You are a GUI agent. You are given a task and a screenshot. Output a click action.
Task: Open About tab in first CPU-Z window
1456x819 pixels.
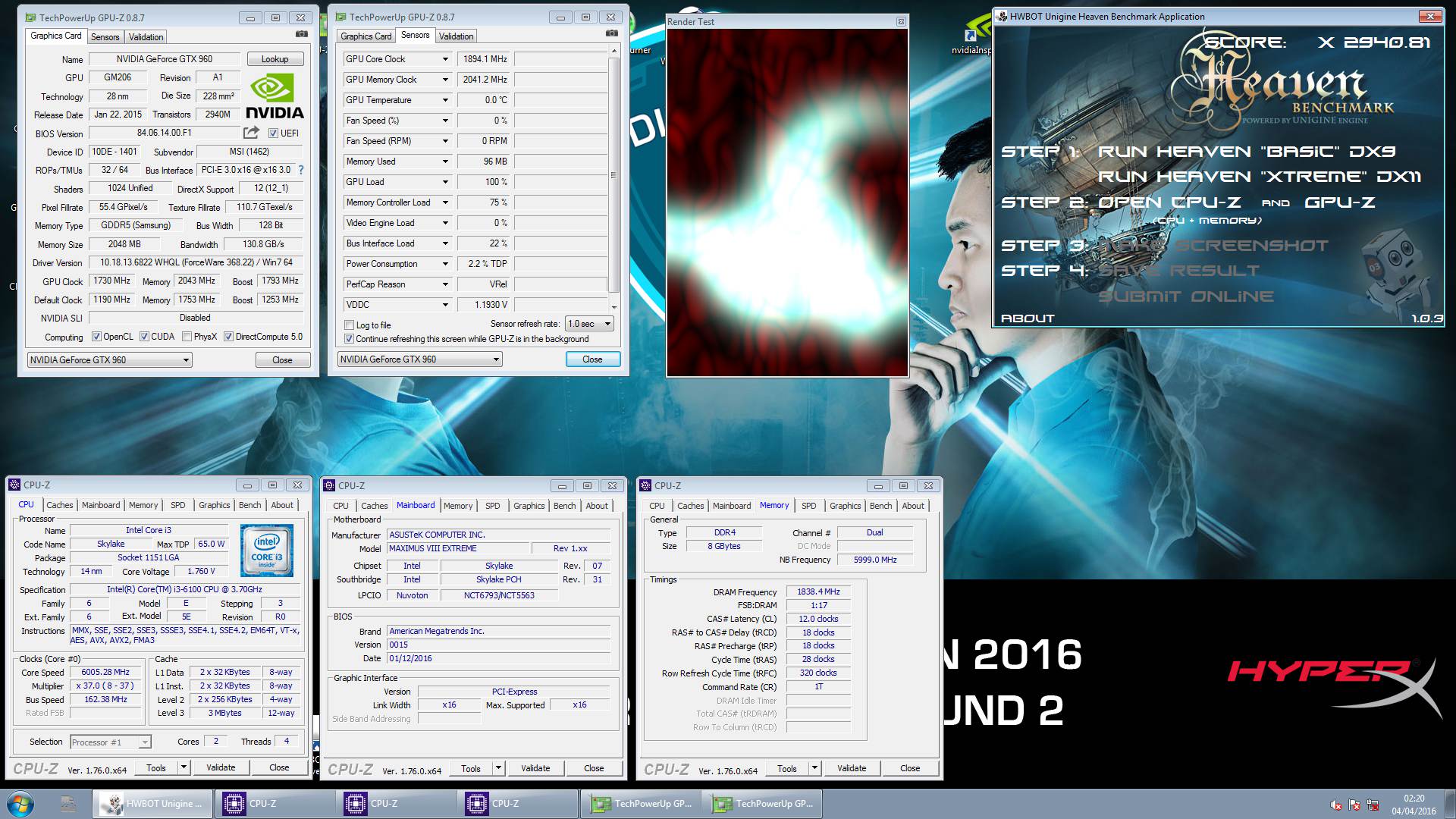(282, 505)
